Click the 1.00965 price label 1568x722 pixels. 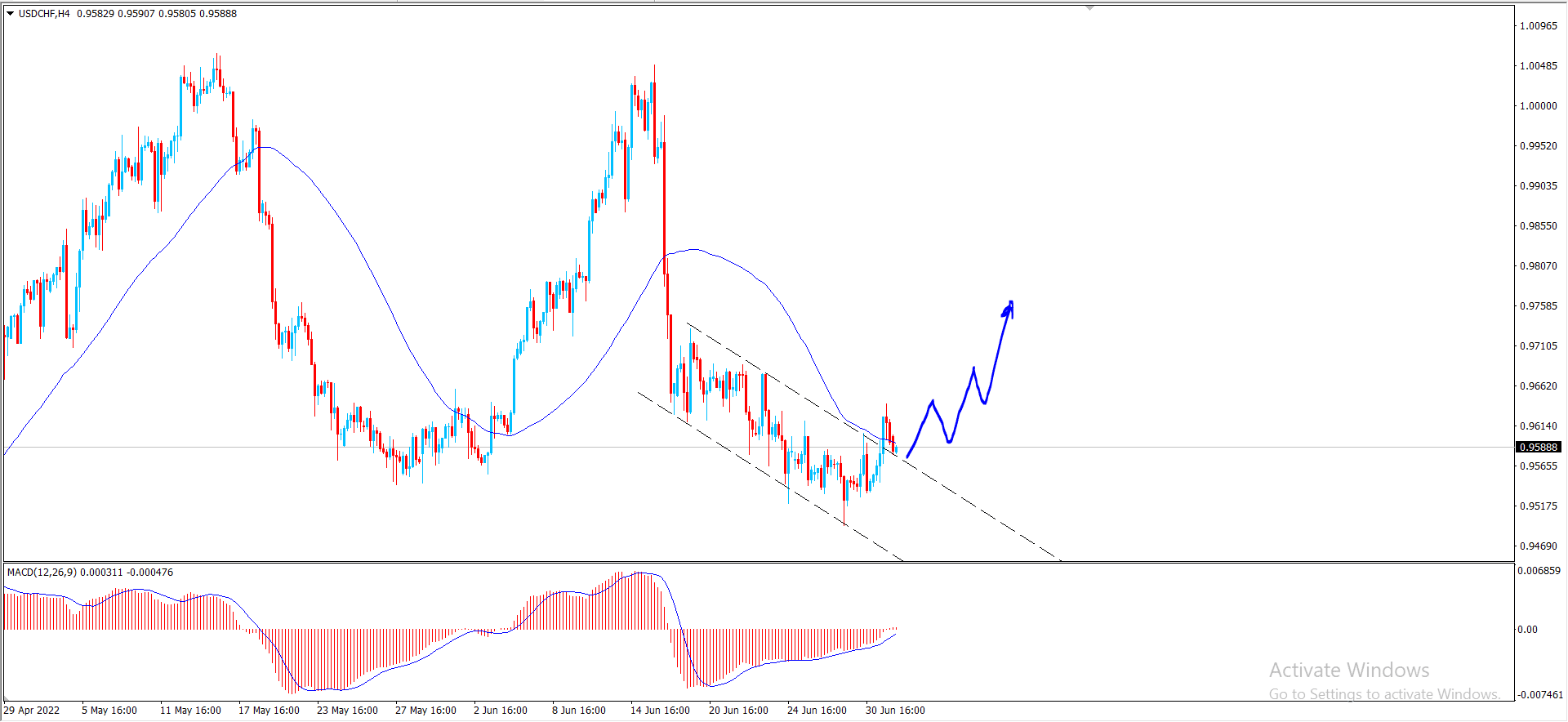(x=1538, y=25)
